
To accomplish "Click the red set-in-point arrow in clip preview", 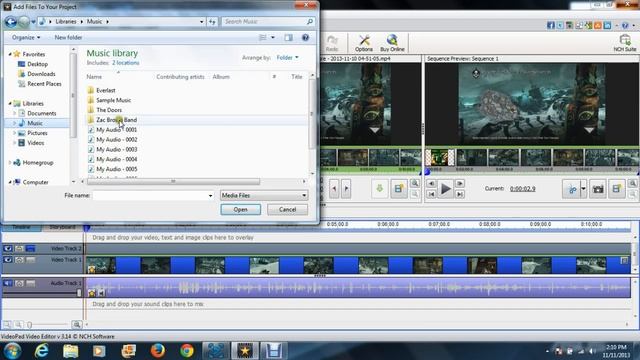I will coord(334,189).
